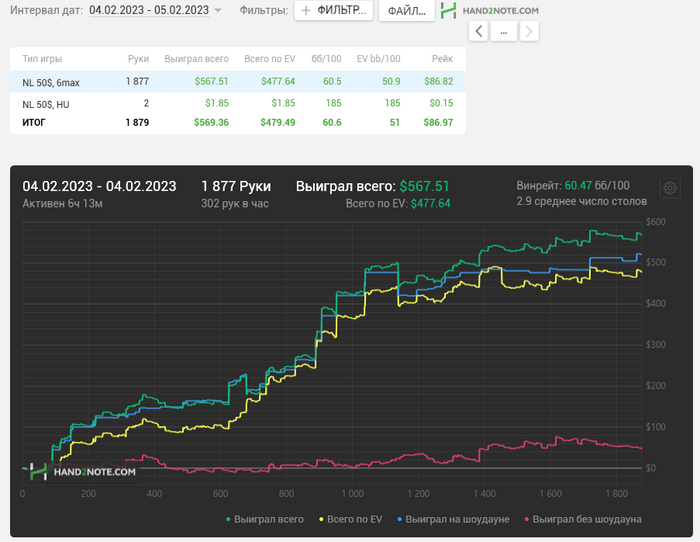Click the Активен 6ч 13м text

pyautogui.click(x=62, y=204)
